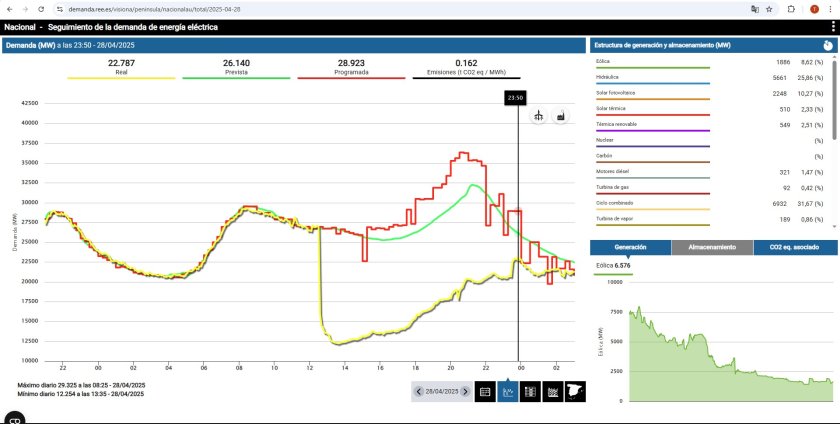The height and width of the screenshot is (424, 840).
Task: Click the green Eólica color line
Action: [652, 68]
